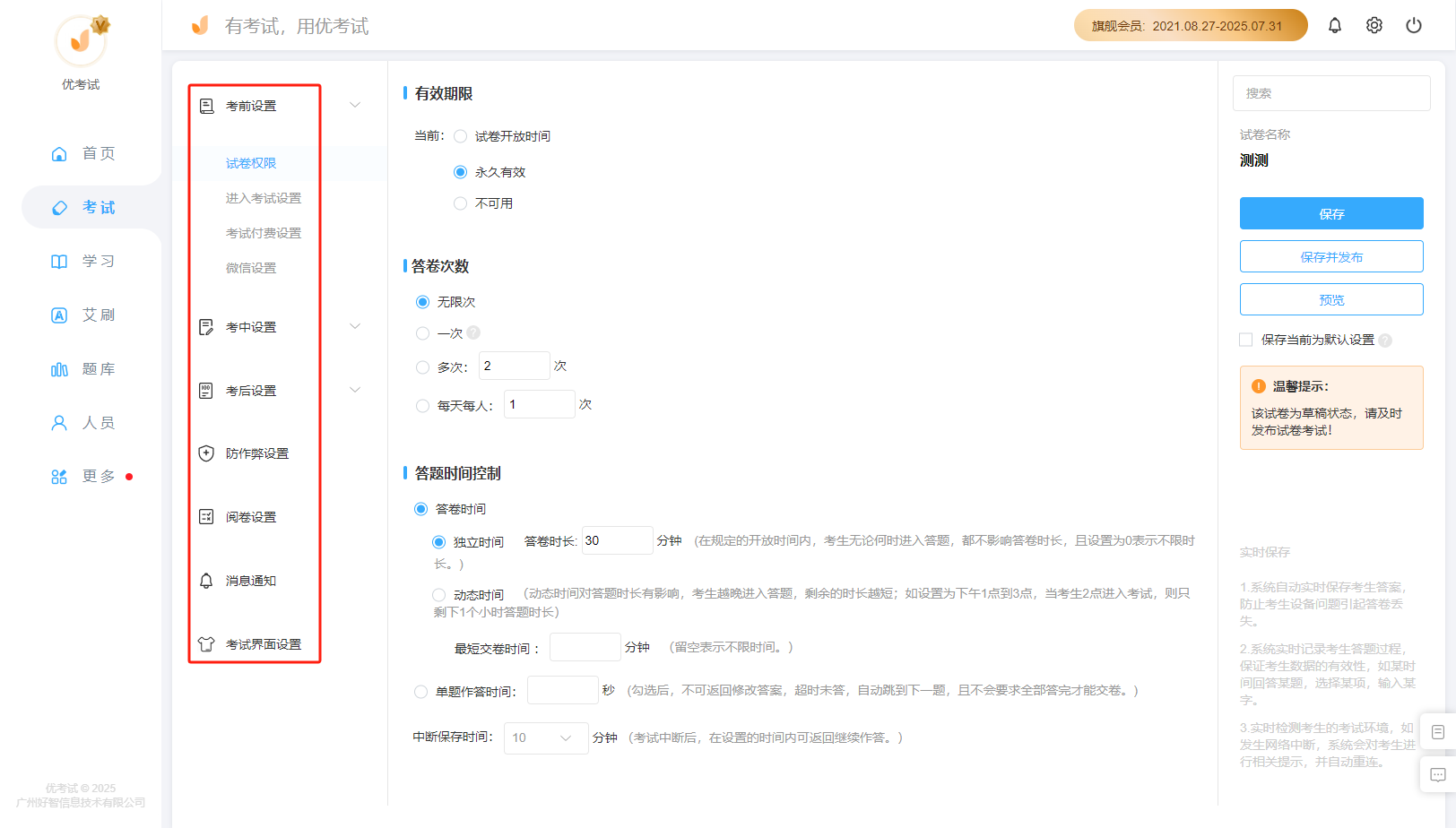Click the 每天每人 count input
The image size is (1456, 828).
pyautogui.click(x=539, y=404)
